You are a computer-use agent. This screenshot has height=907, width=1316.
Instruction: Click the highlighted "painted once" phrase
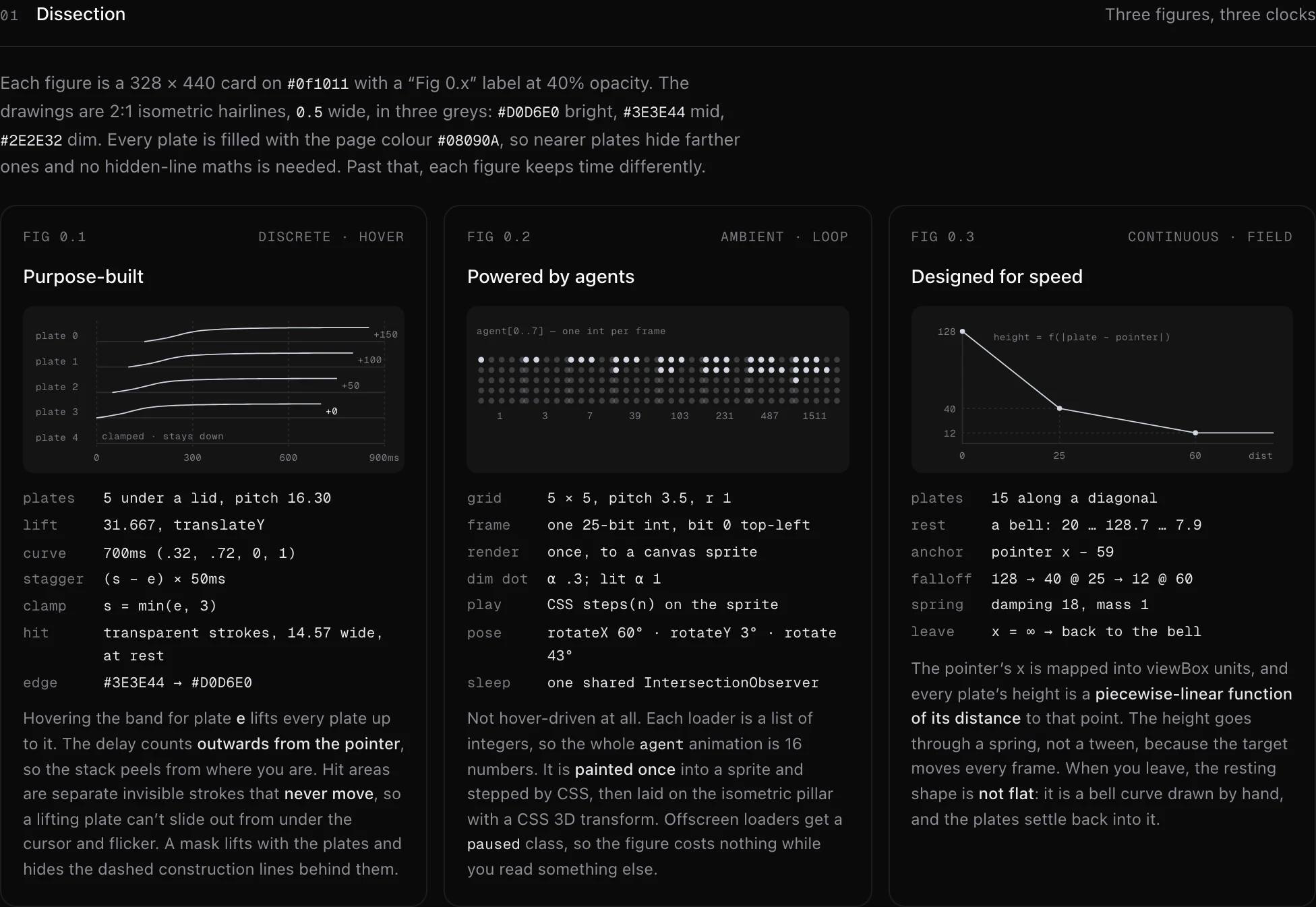tap(625, 770)
